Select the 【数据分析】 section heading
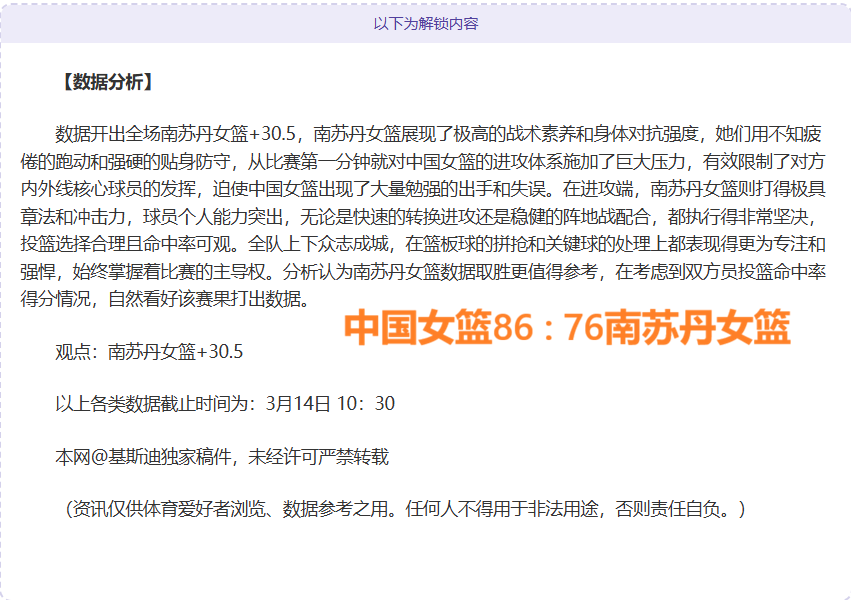Viewport: 851px width, 600px height. point(106,83)
